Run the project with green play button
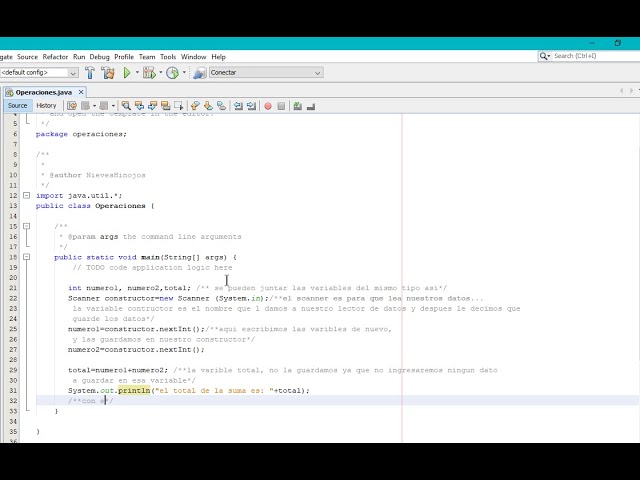Viewport: 640px width, 480px height. [x=127, y=73]
